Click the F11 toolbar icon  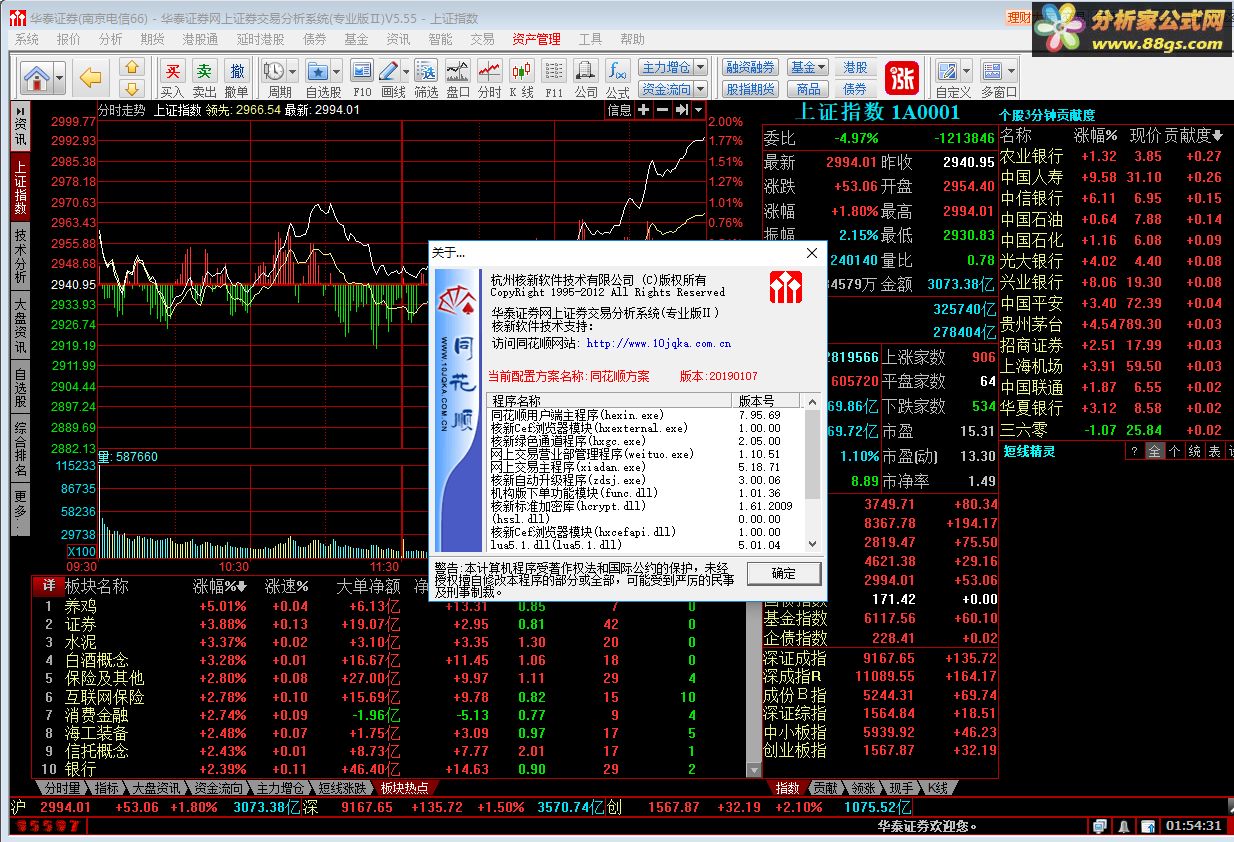[554, 77]
